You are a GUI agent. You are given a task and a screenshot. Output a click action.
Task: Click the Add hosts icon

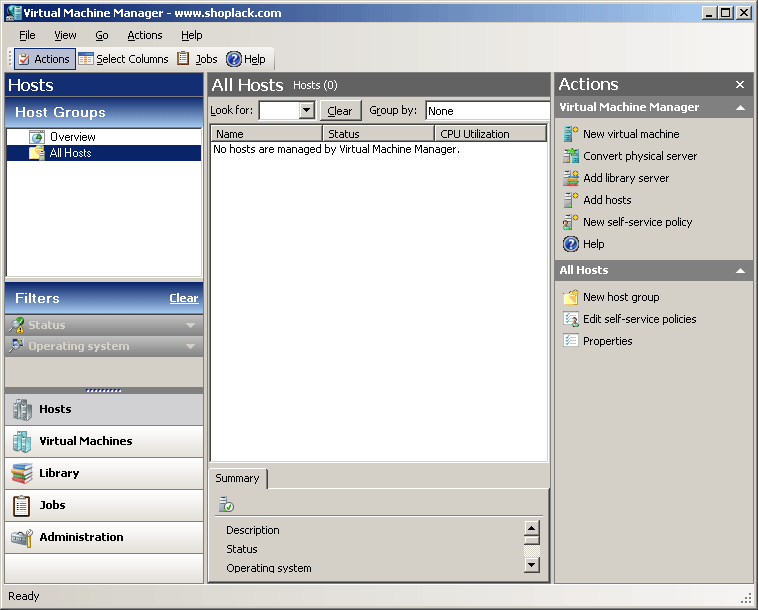pos(571,200)
